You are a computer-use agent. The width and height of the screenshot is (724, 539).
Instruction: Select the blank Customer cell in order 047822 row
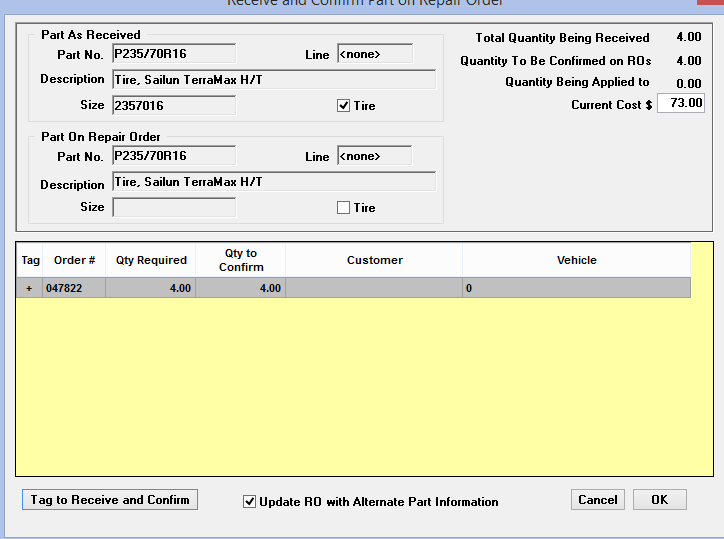tap(374, 288)
